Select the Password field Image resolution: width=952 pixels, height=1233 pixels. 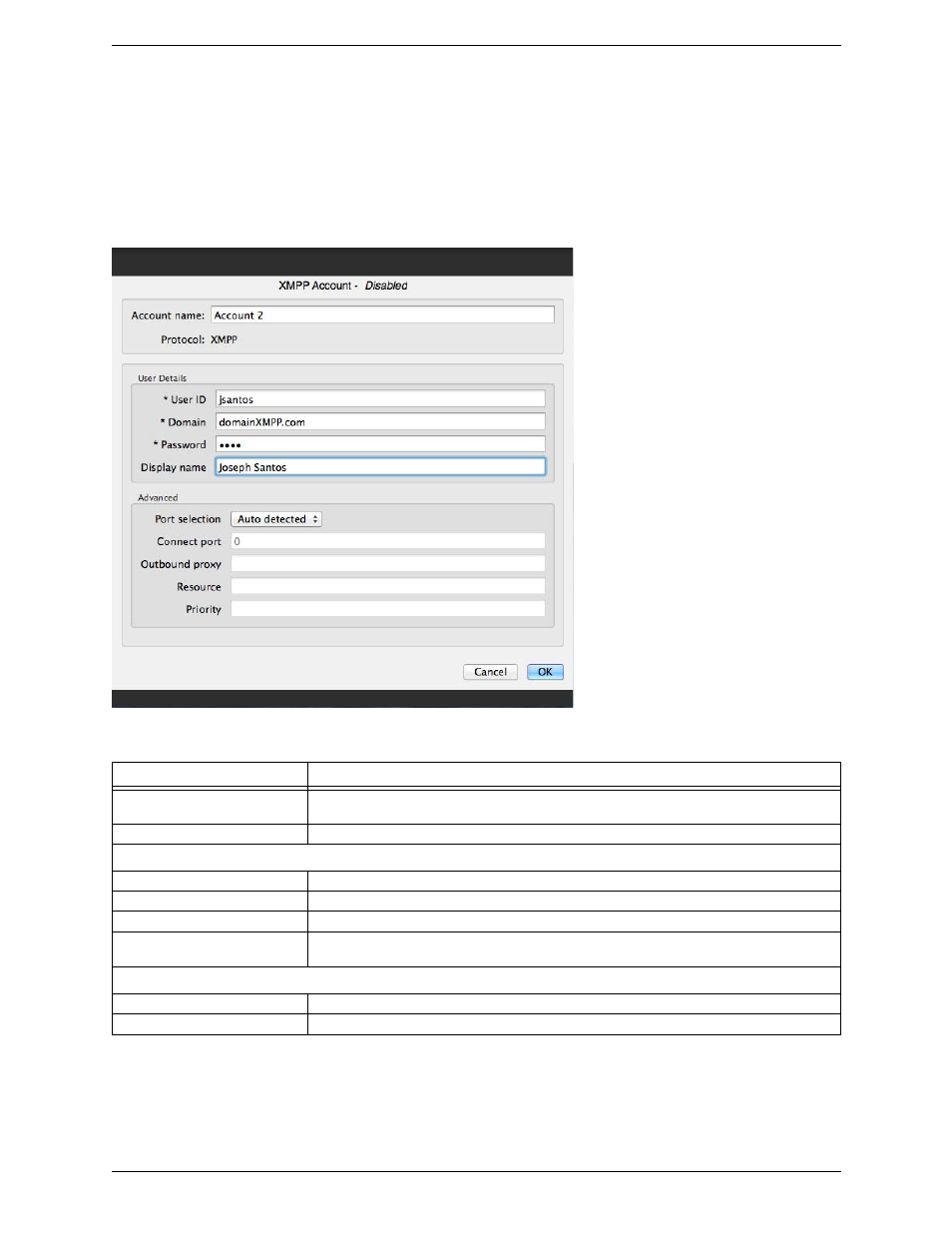coord(380,444)
